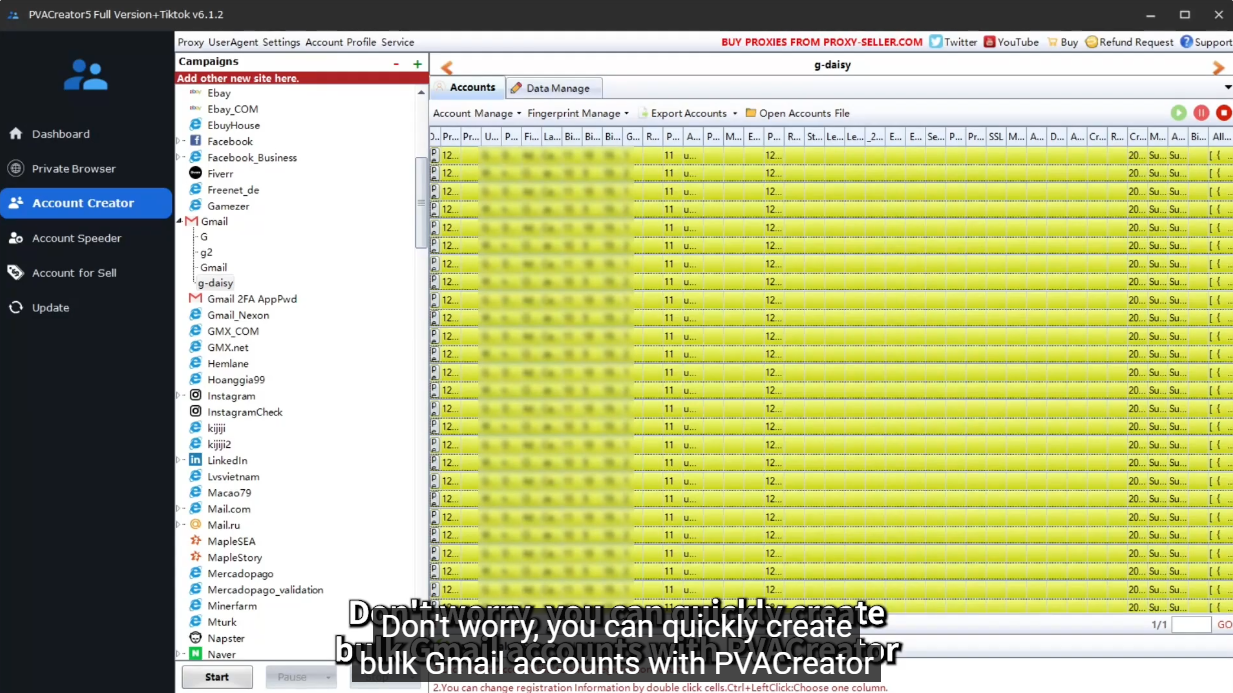Click 'Add other new site here.' text
Screen dimensions: 1233x693
pos(238,78)
